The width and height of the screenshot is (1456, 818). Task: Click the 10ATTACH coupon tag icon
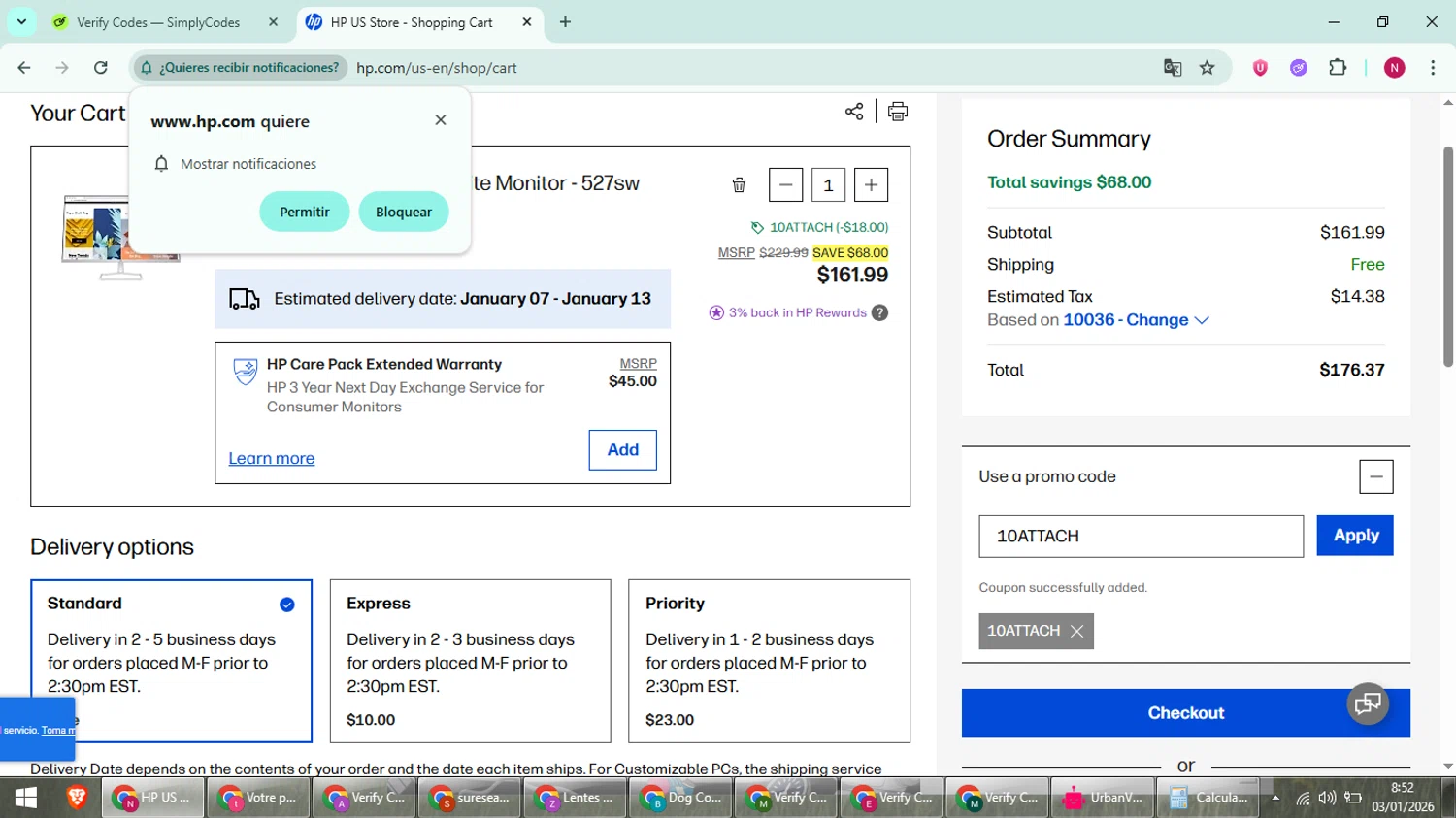click(x=757, y=227)
